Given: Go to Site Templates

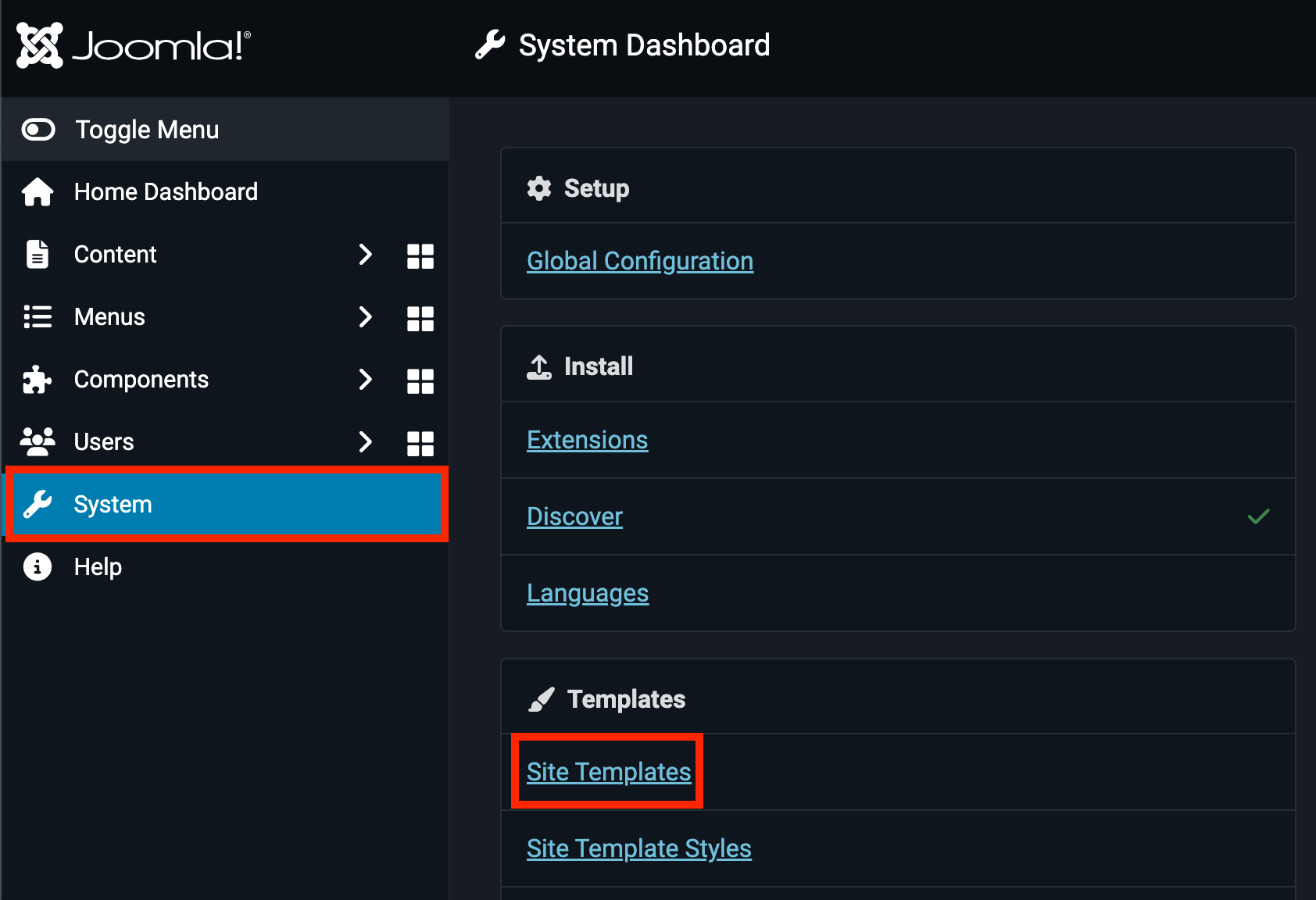Looking at the screenshot, I should pos(608,772).
